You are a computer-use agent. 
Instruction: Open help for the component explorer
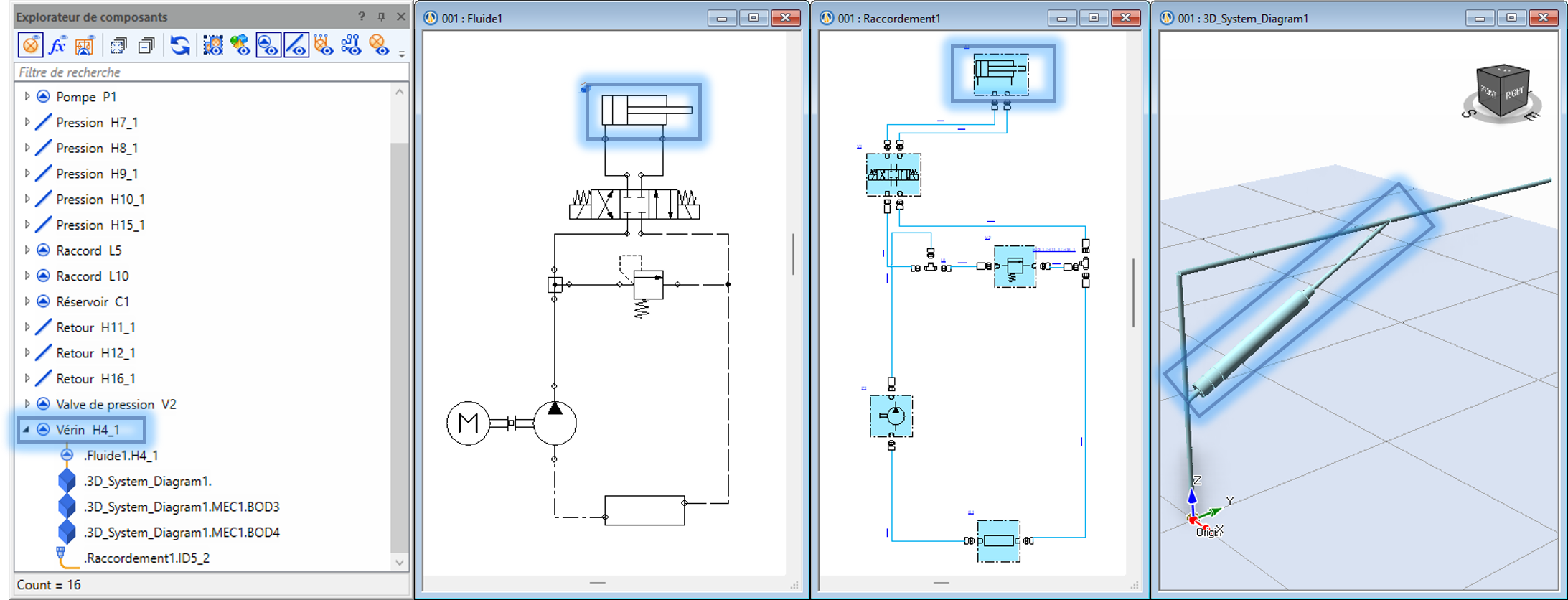pos(362,17)
